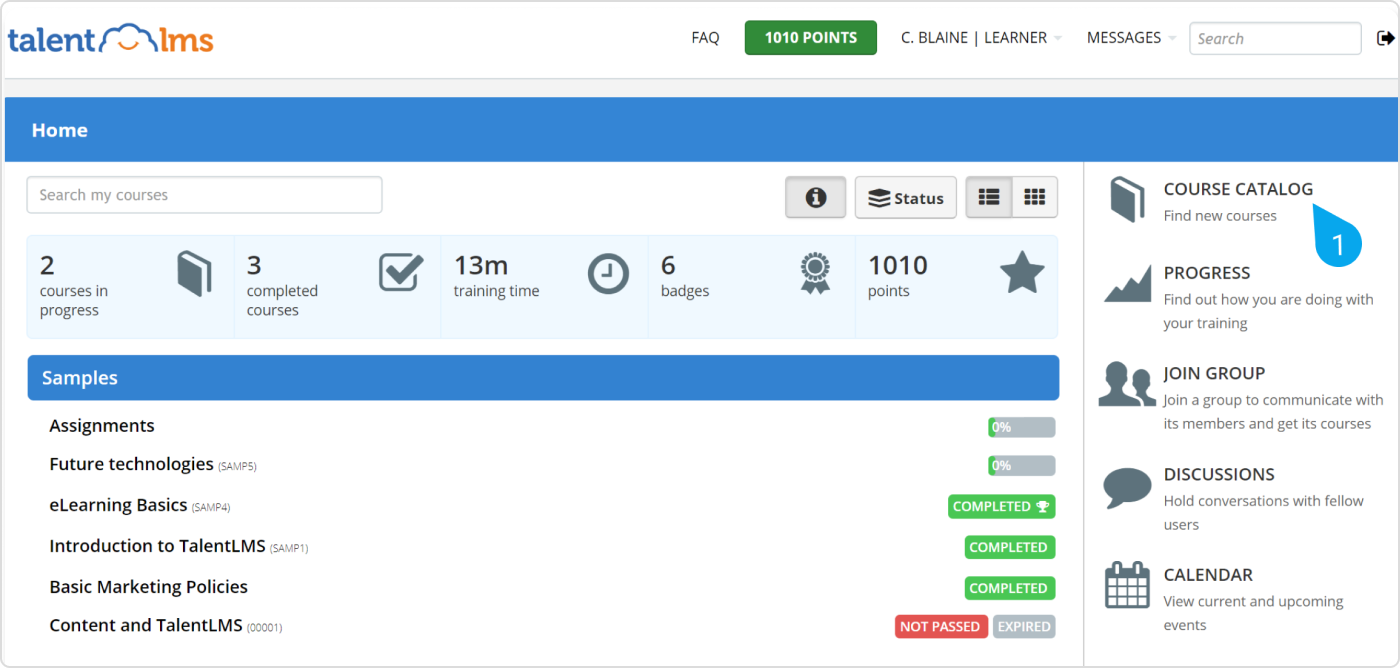The image size is (1400, 668).
Task: Click COMPLETED badge for Basic Marketing Policies
Action: pyautogui.click(x=1010, y=588)
